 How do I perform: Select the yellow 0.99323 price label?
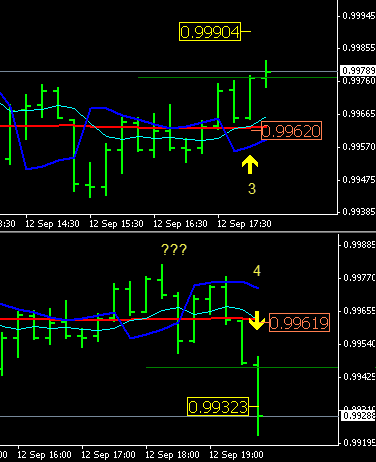point(218,407)
